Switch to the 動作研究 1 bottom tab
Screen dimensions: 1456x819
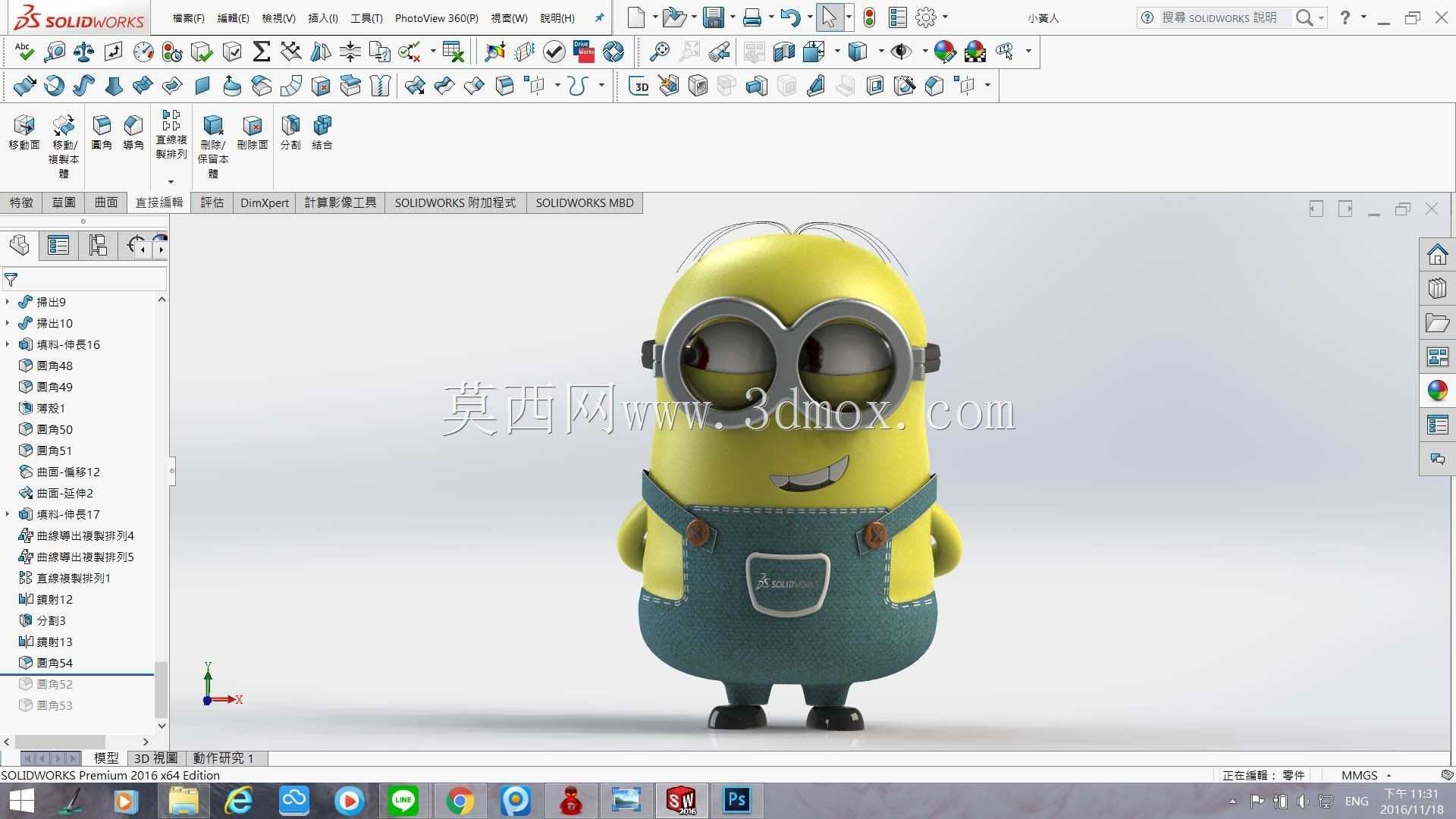(x=223, y=758)
